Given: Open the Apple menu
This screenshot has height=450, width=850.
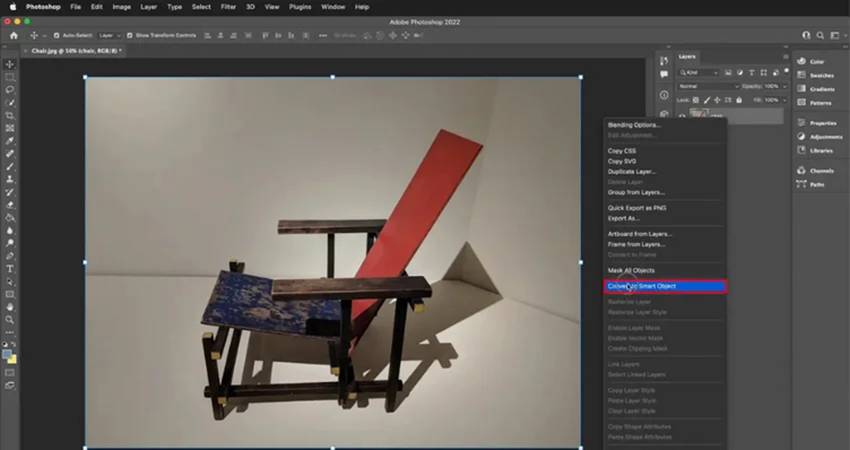Looking at the screenshot, I should (x=13, y=7).
